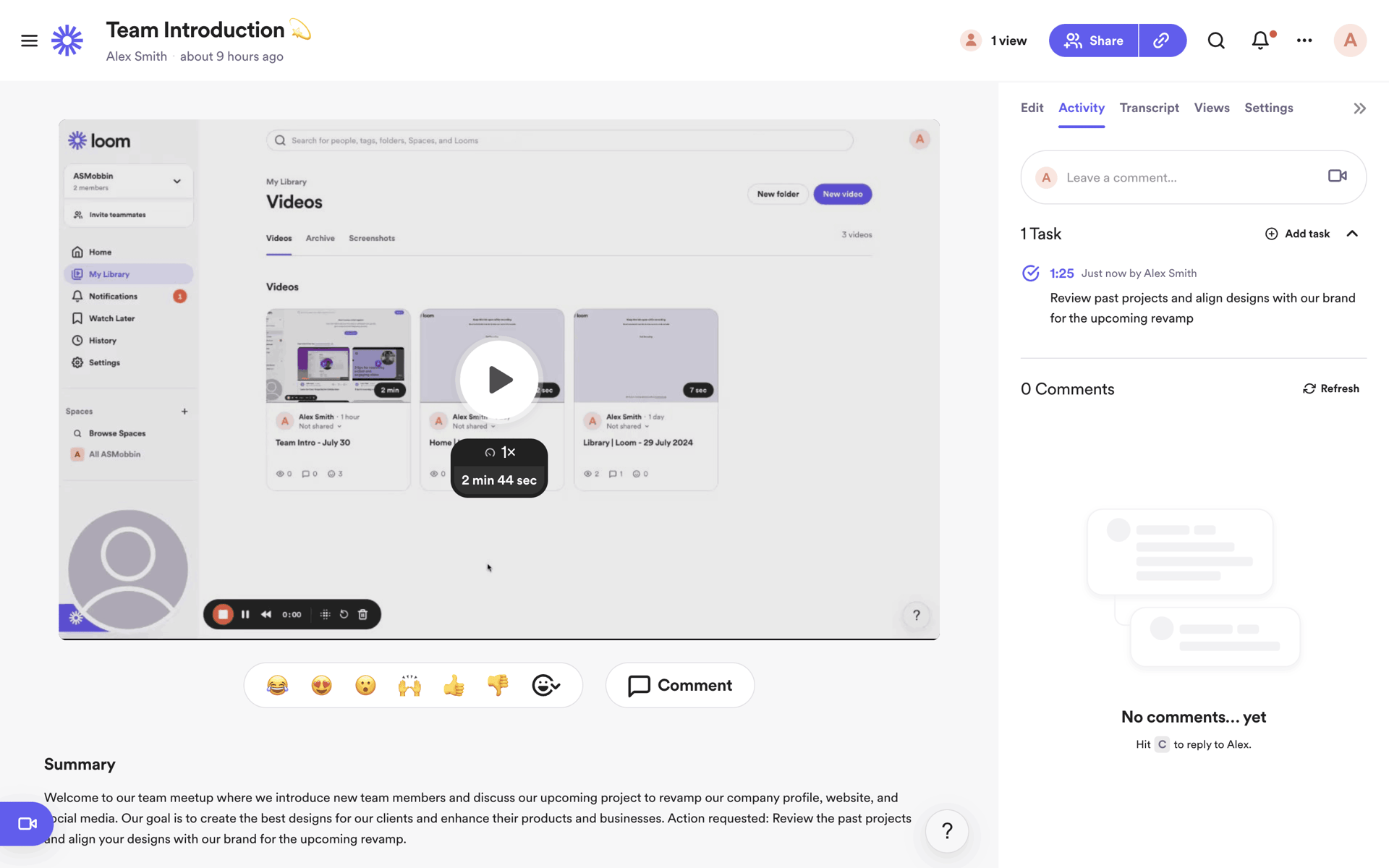The image size is (1389, 868).
Task: Switch to the Settings tab
Action: click(x=1268, y=108)
